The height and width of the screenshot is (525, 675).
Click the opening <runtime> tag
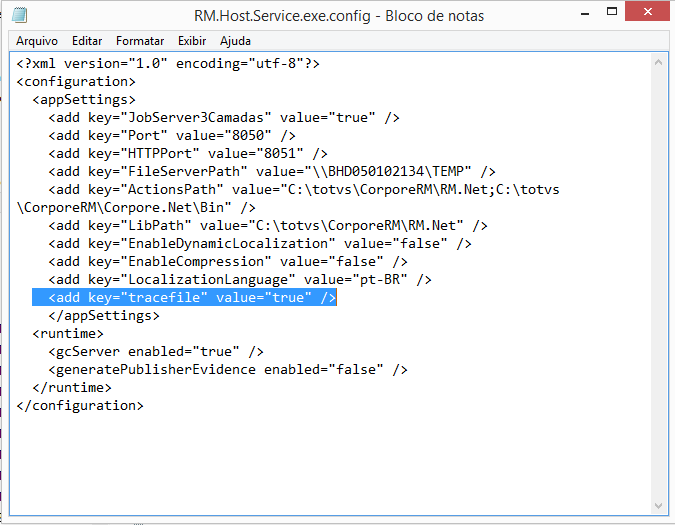(68, 334)
